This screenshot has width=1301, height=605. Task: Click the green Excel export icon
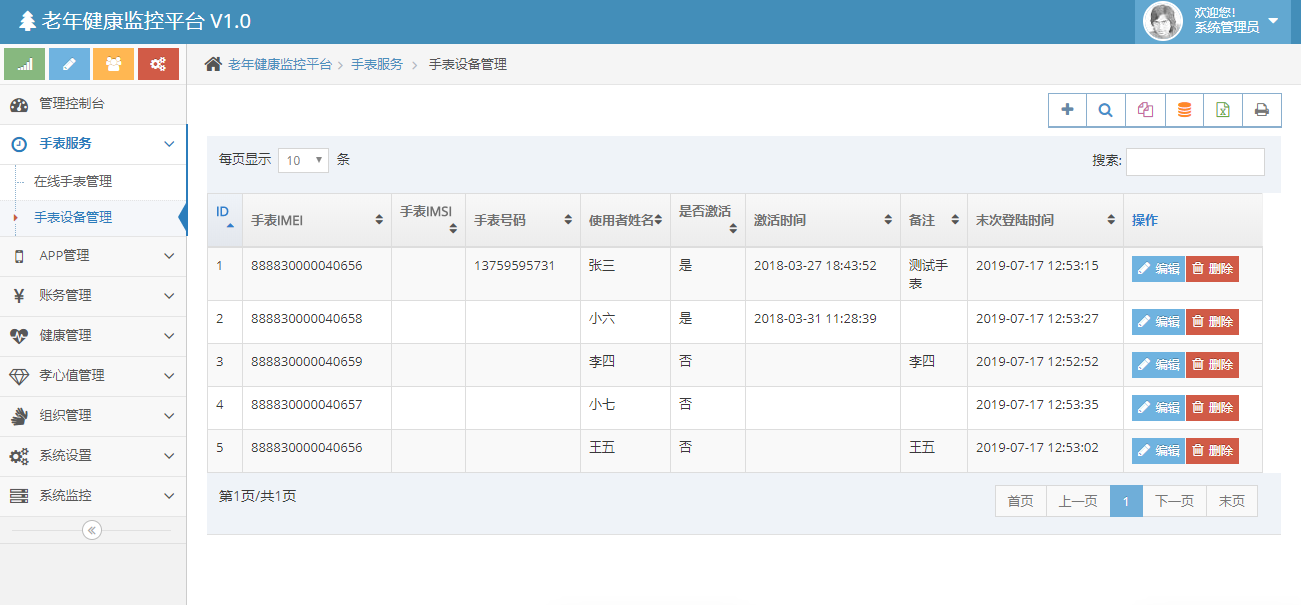point(1223,110)
